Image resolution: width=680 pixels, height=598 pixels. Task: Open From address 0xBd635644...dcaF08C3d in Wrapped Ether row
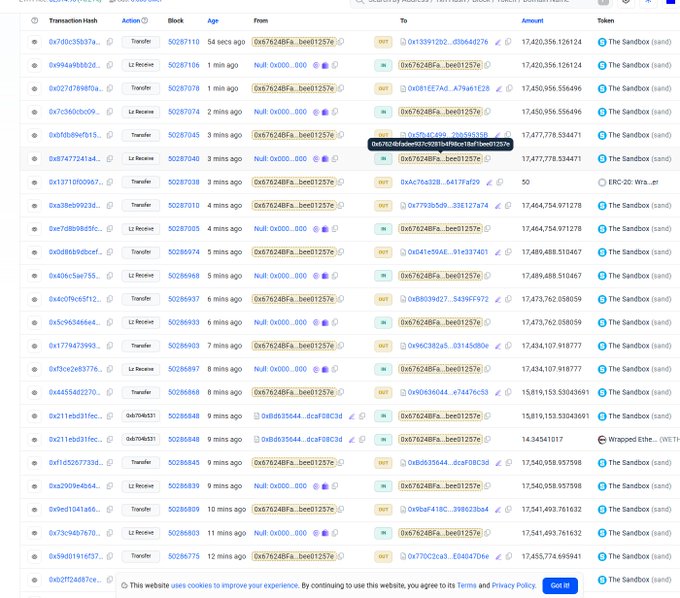301,439
